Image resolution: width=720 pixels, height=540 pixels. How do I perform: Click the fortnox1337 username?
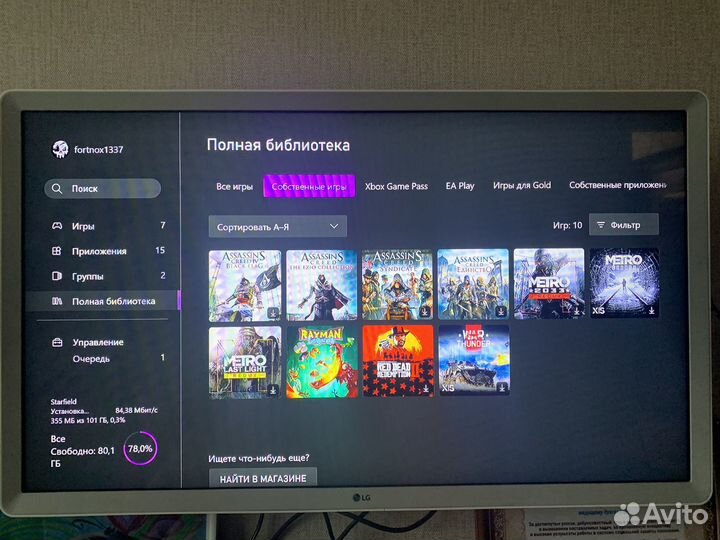pyautogui.click(x=99, y=150)
